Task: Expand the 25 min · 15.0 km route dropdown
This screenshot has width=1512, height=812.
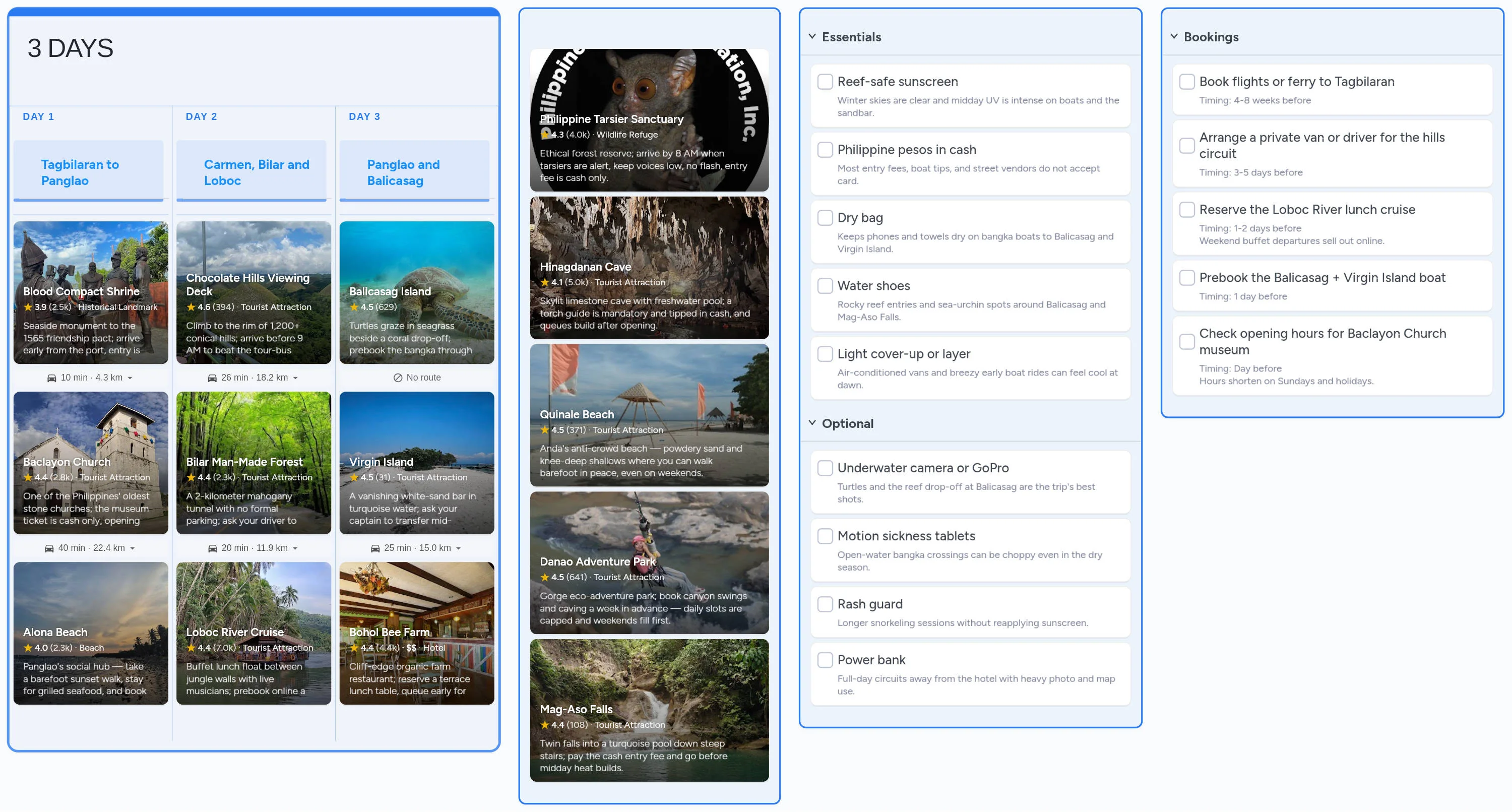Action: tap(459, 548)
